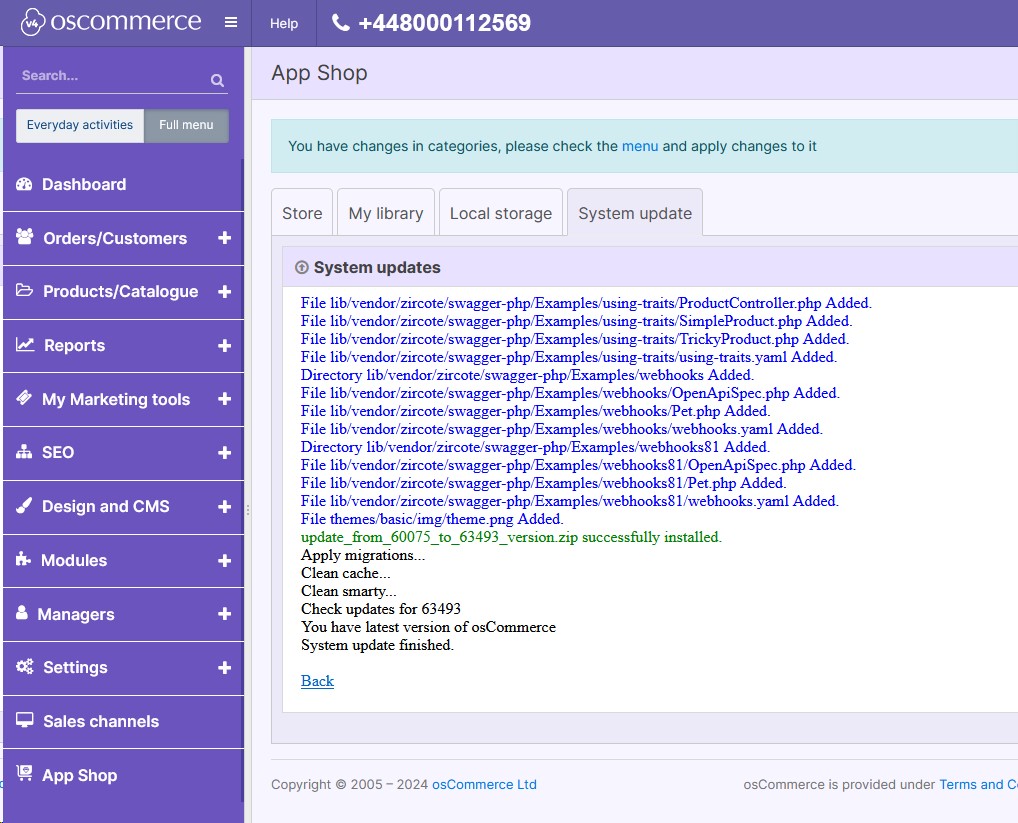Viewport: 1018px width, 823px height.
Task: Click the 'successfully installed' green line
Action: [x=511, y=537]
